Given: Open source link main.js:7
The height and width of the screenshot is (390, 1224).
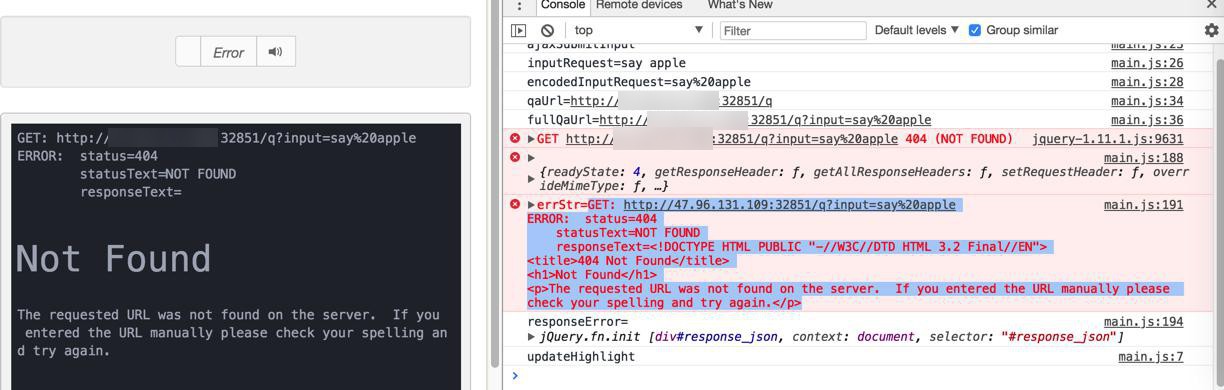Looking at the screenshot, I should pyautogui.click(x=1151, y=357).
